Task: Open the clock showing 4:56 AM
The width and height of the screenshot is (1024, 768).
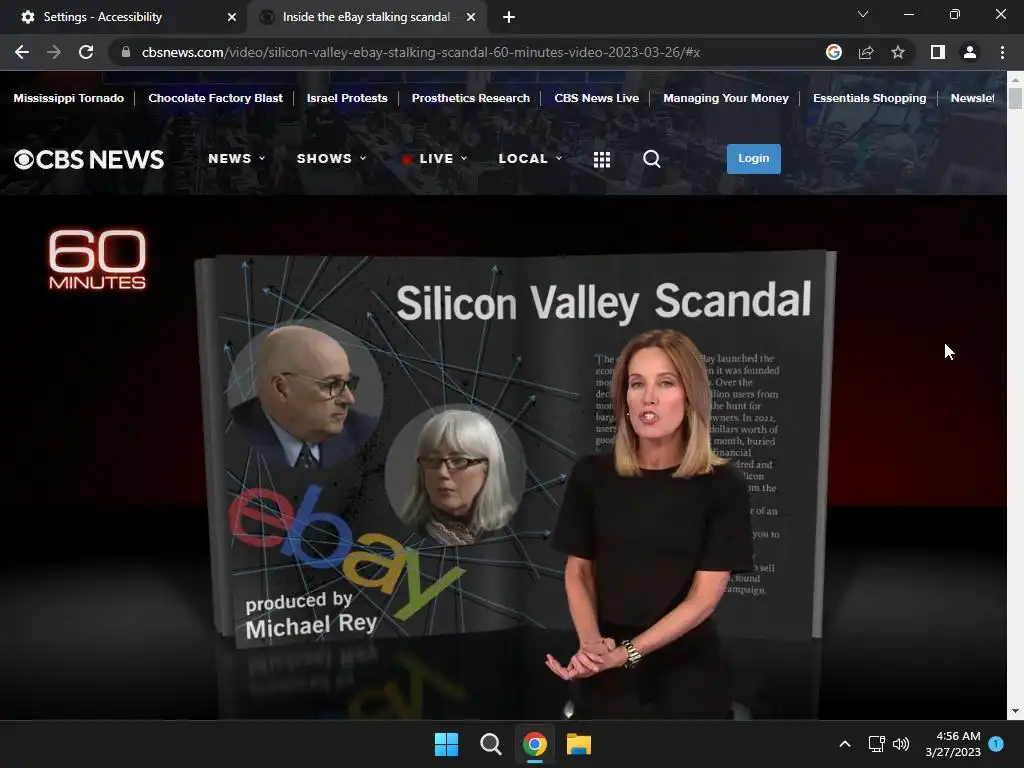Action: [x=953, y=744]
